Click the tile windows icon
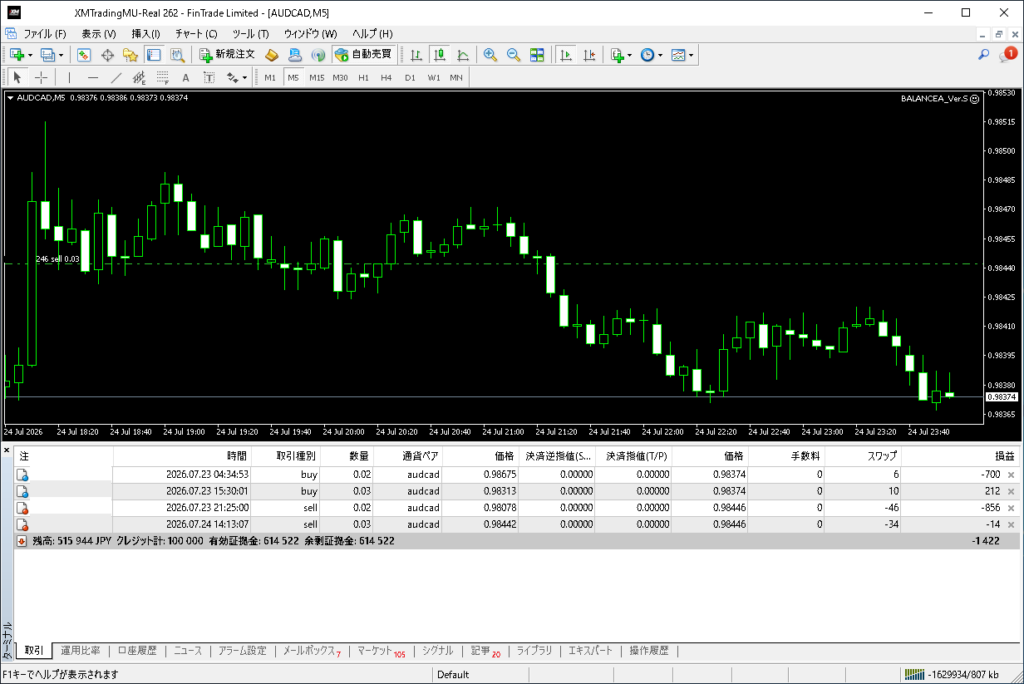The width and height of the screenshot is (1024, 684). tap(537, 55)
